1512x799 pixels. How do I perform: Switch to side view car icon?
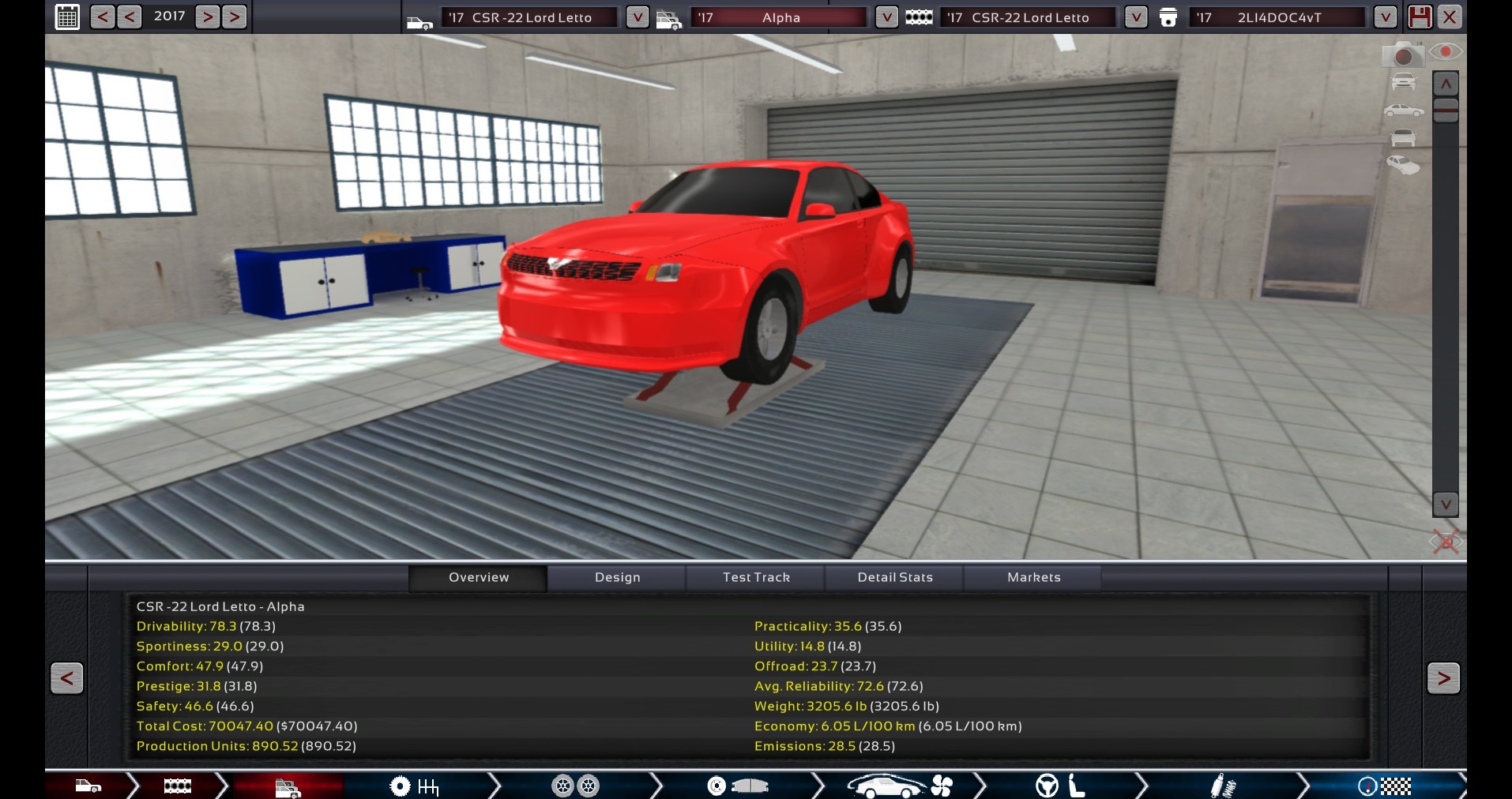(1403, 111)
